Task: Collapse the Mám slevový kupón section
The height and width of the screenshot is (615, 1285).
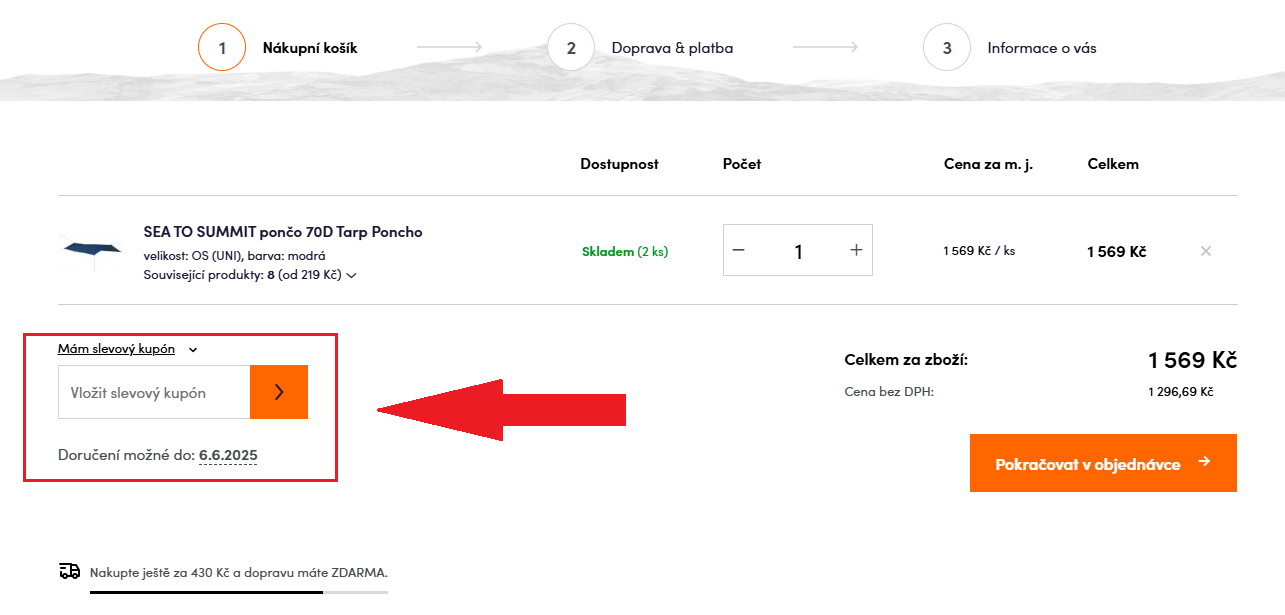Action: (x=116, y=349)
